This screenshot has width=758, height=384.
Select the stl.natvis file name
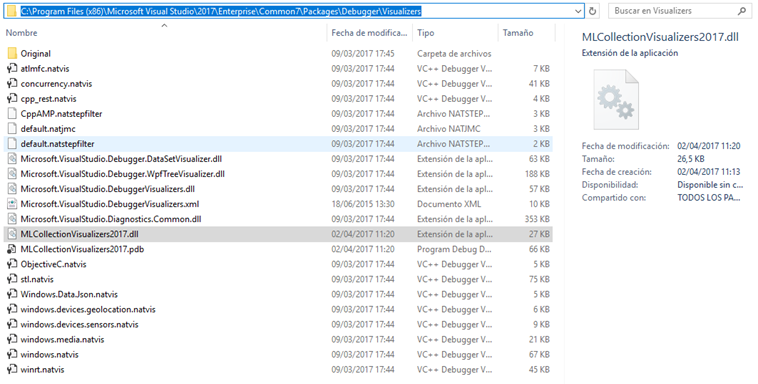pyautogui.click(x=37, y=279)
